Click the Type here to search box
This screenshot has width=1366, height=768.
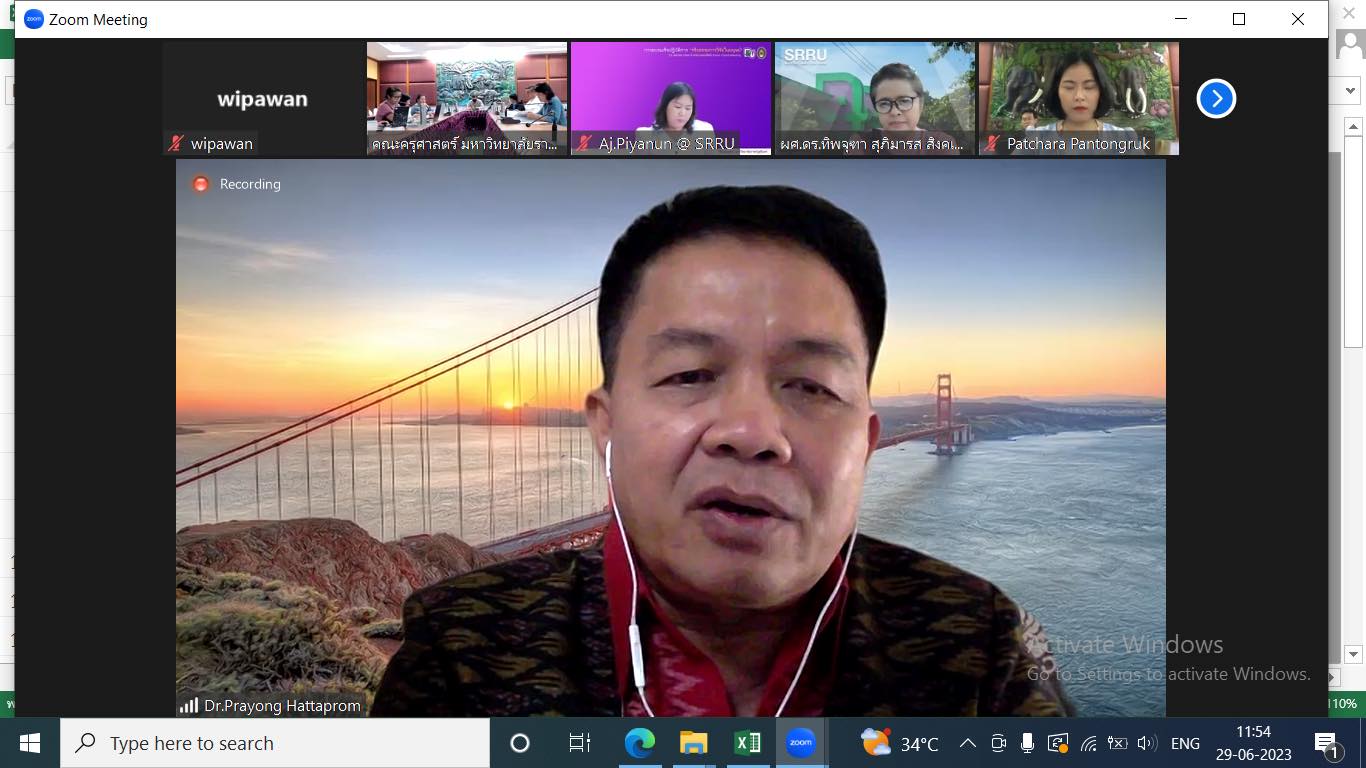[275, 743]
